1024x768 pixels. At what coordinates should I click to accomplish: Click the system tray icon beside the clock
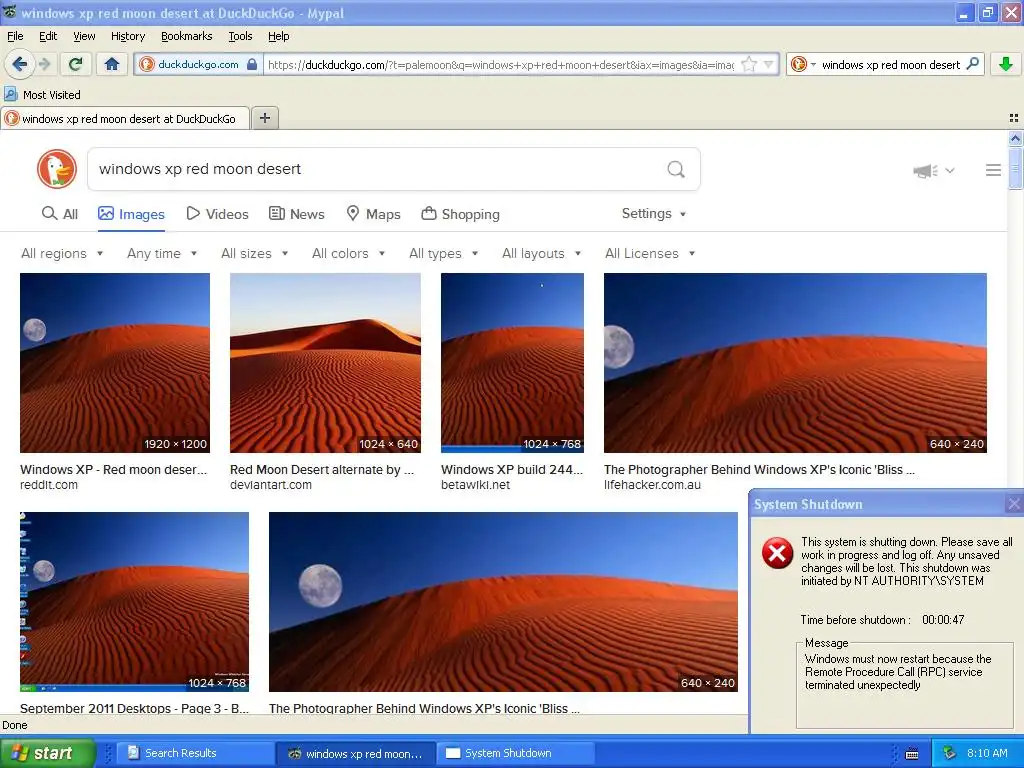[950, 753]
